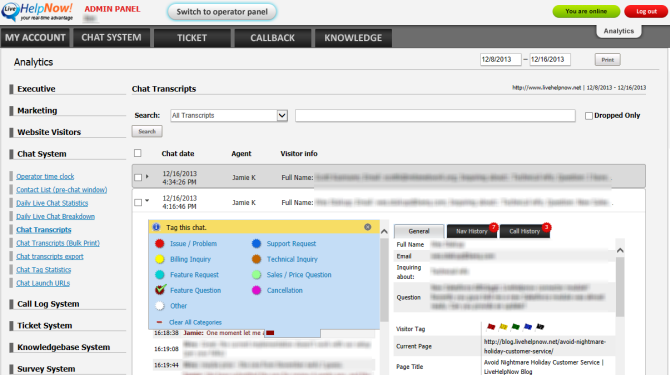Enable the Dropped Only checkbox

[x=589, y=116]
